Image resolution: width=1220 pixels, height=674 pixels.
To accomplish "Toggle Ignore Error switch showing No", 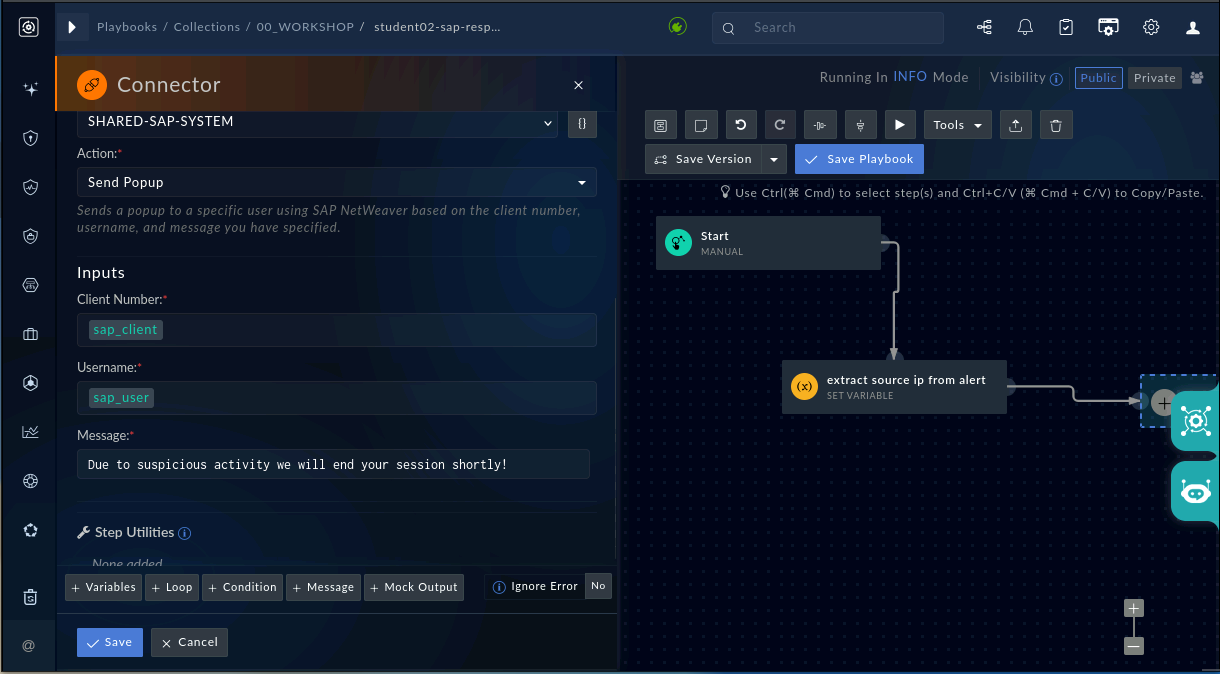I will [x=598, y=586].
